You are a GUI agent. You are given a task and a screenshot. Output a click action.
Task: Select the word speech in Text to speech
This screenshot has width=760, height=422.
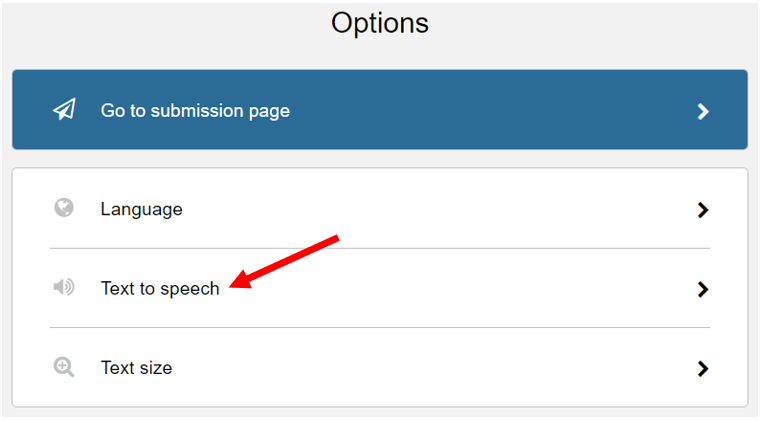click(x=190, y=289)
